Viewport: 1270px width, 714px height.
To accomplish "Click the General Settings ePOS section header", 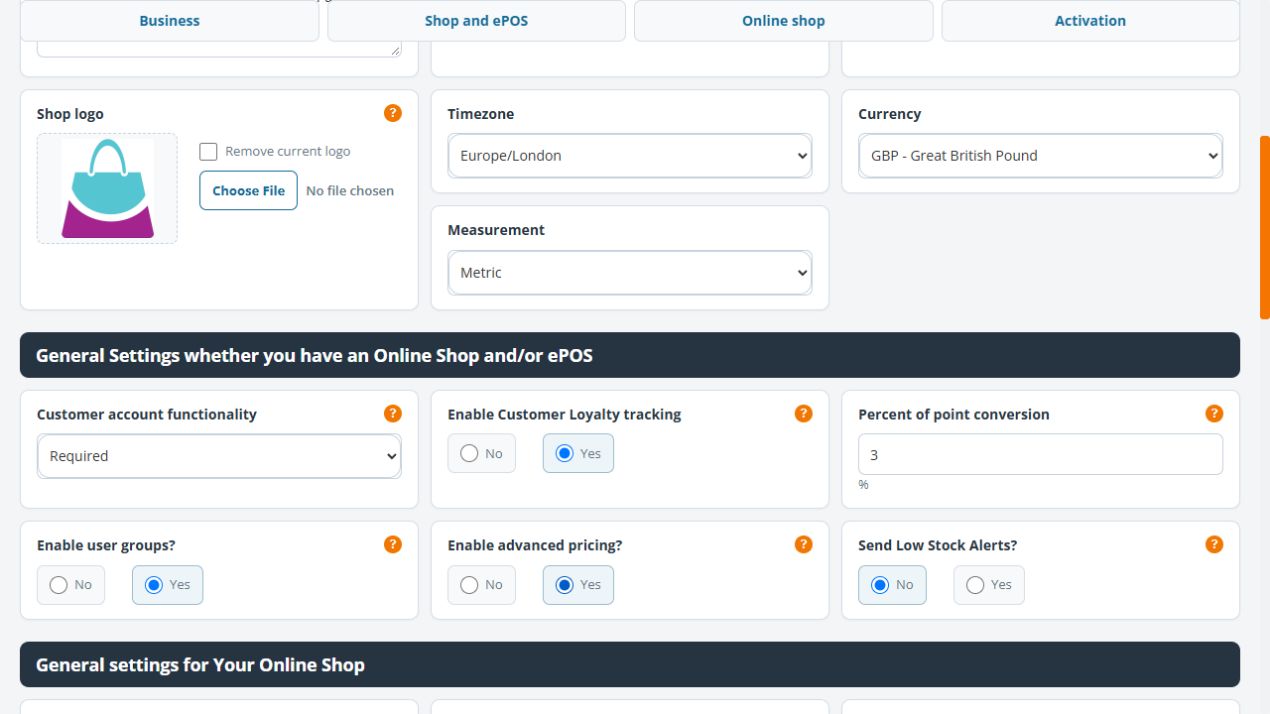I will (630, 355).
